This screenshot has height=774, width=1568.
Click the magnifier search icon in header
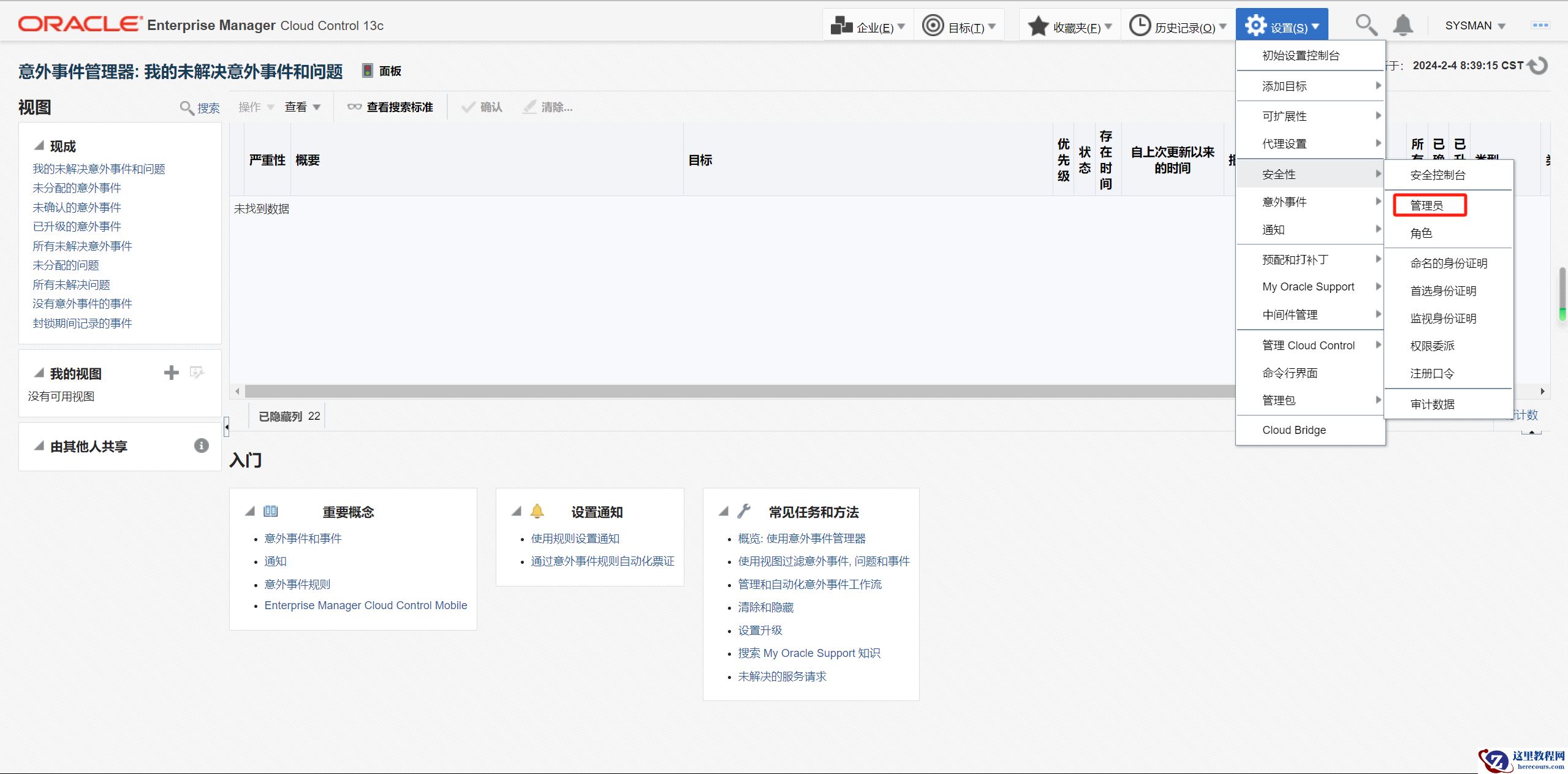click(x=1365, y=25)
